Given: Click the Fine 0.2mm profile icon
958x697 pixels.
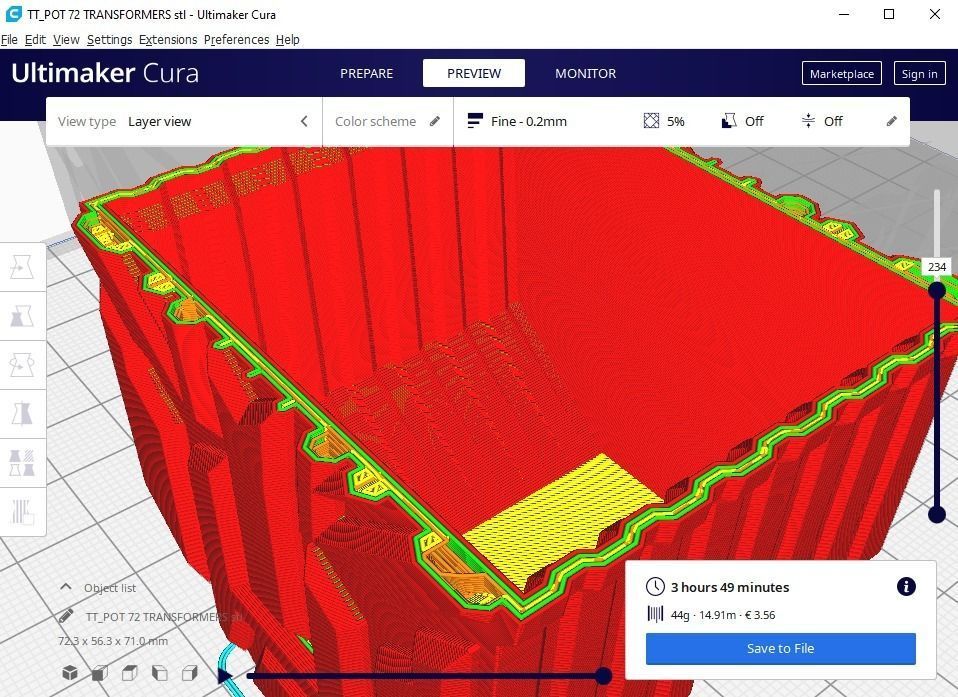Looking at the screenshot, I should coord(475,121).
